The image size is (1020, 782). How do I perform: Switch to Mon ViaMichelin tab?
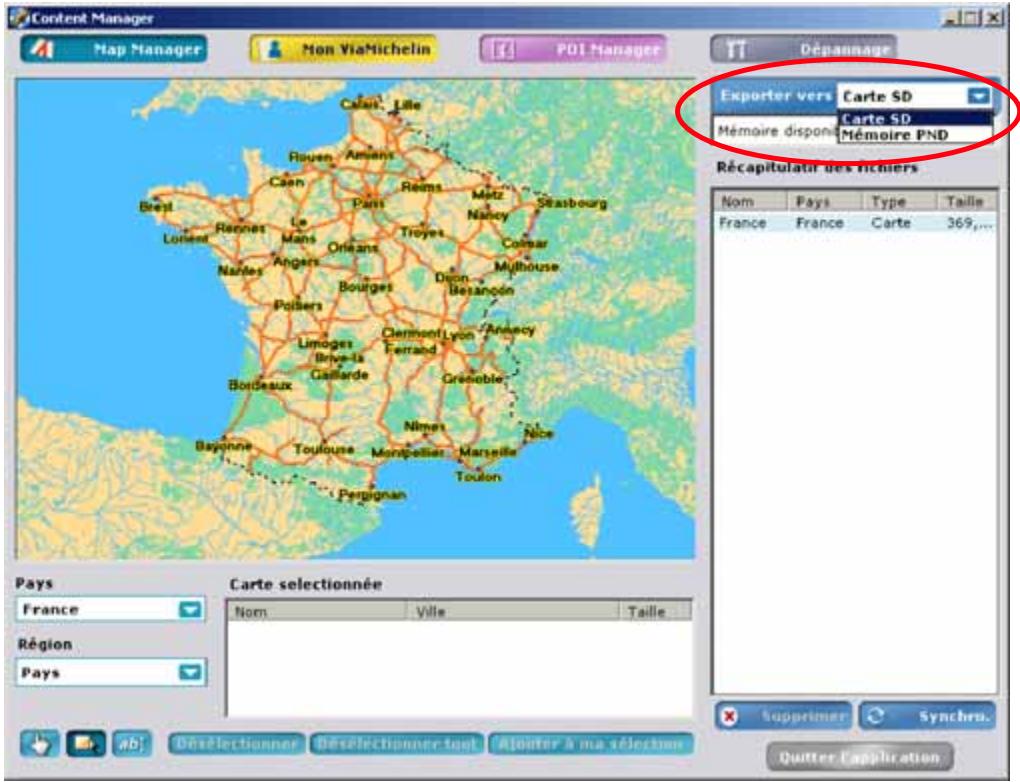pos(343,49)
